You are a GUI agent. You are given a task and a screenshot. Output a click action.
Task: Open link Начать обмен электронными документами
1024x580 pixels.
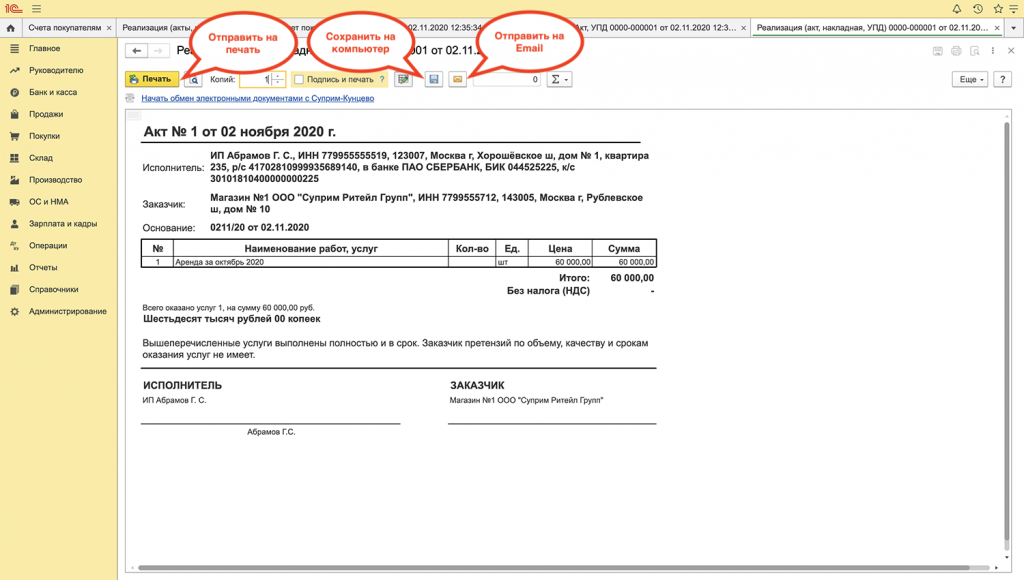coord(257,98)
